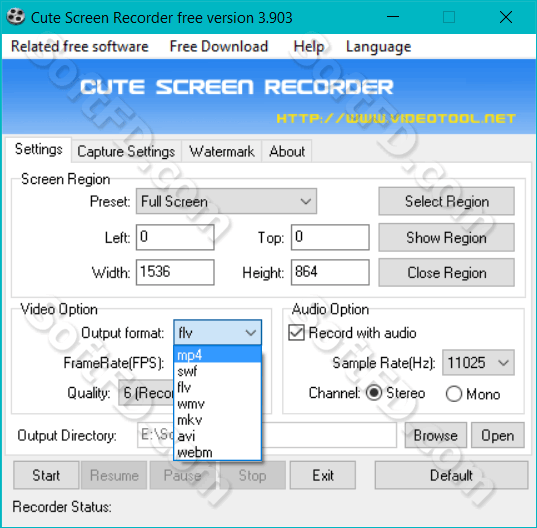Expand the Preset Full Screen dropdown
The width and height of the screenshot is (537, 528).
226,201
